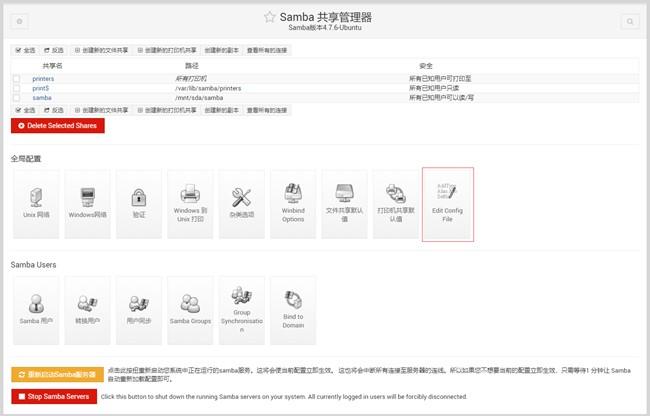Screen dimensions: 650x416
Task: Click 创建新的打印机共享 above the share table
Action: coord(167,50)
